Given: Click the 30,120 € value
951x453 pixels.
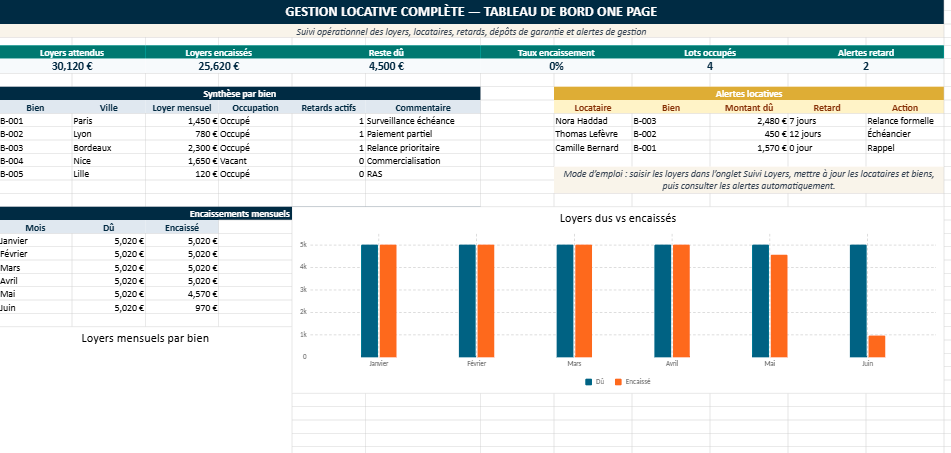Looking at the screenshot, I should 72,67.
